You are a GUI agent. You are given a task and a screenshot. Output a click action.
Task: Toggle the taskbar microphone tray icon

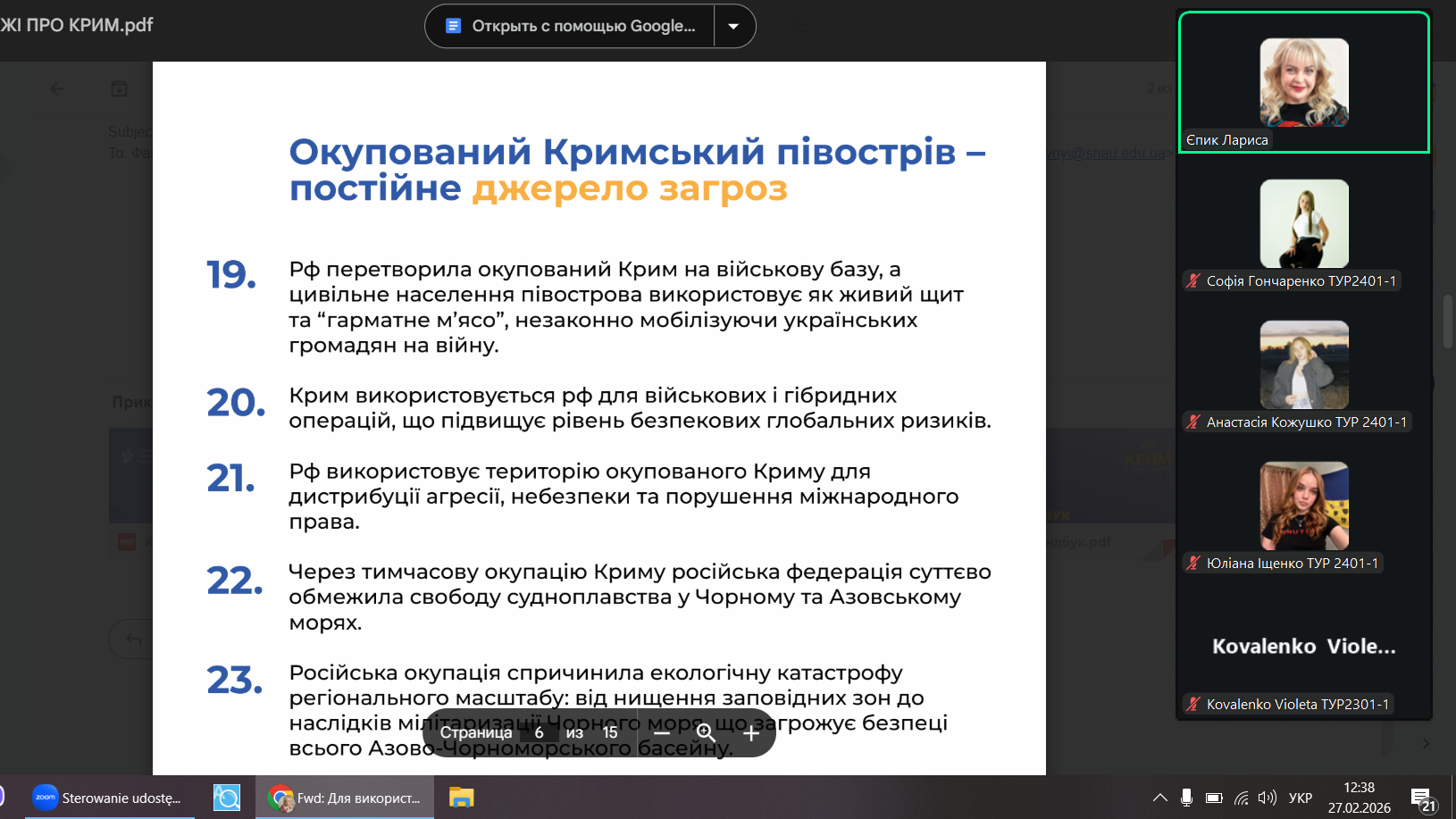pyautogui.click(x=1186, y=798)
